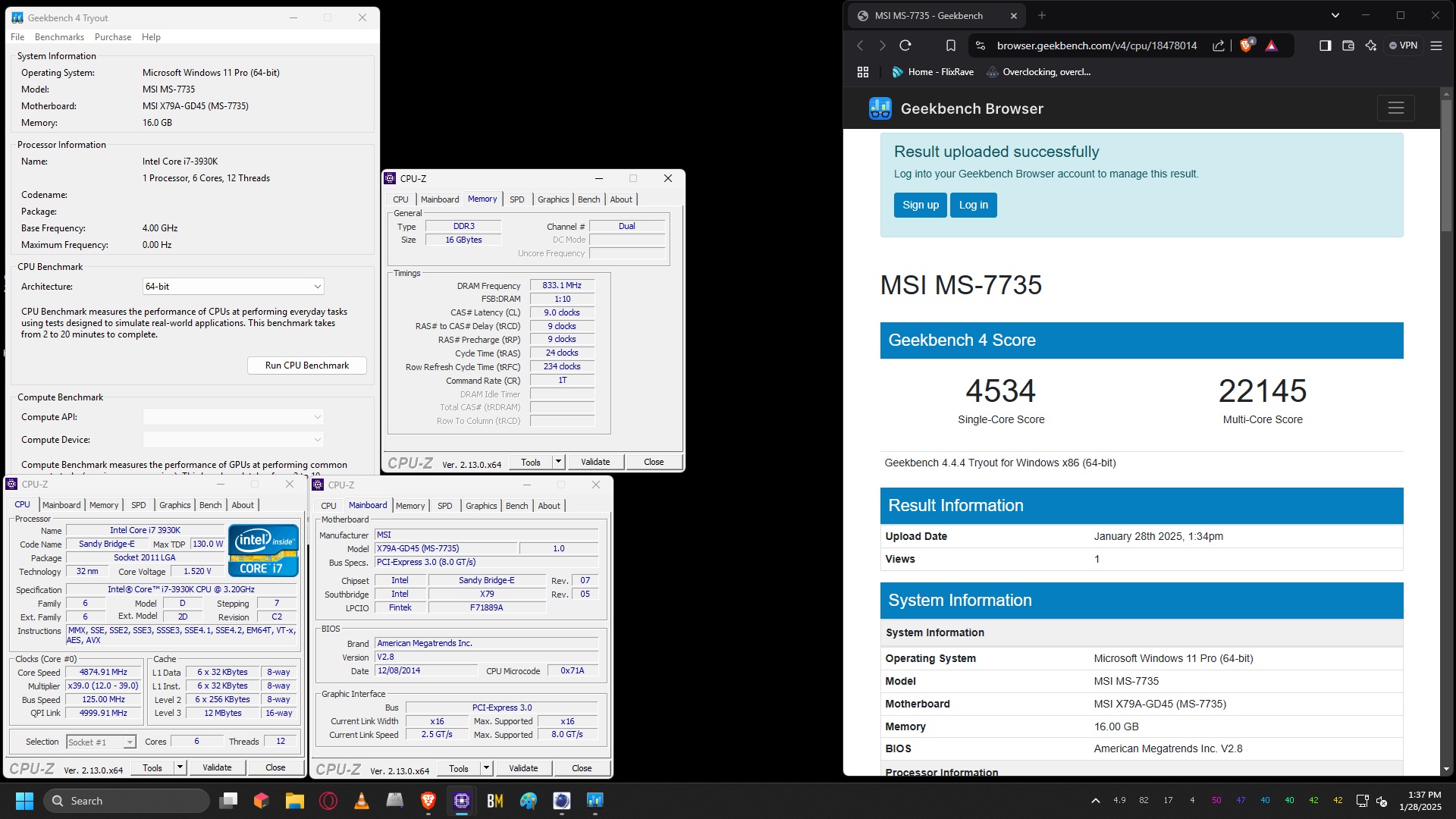Reload the Geekbench browser page
1456x819 pixels.
point(905,45)
